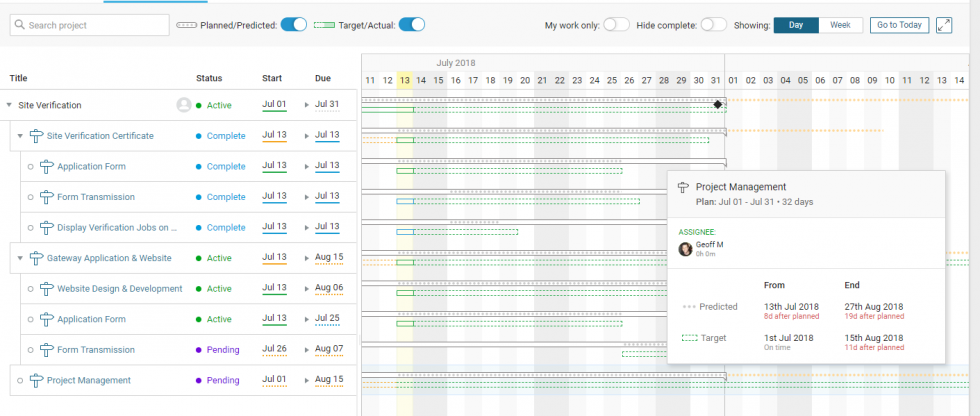Click Pending status of Project Management row

218,380
